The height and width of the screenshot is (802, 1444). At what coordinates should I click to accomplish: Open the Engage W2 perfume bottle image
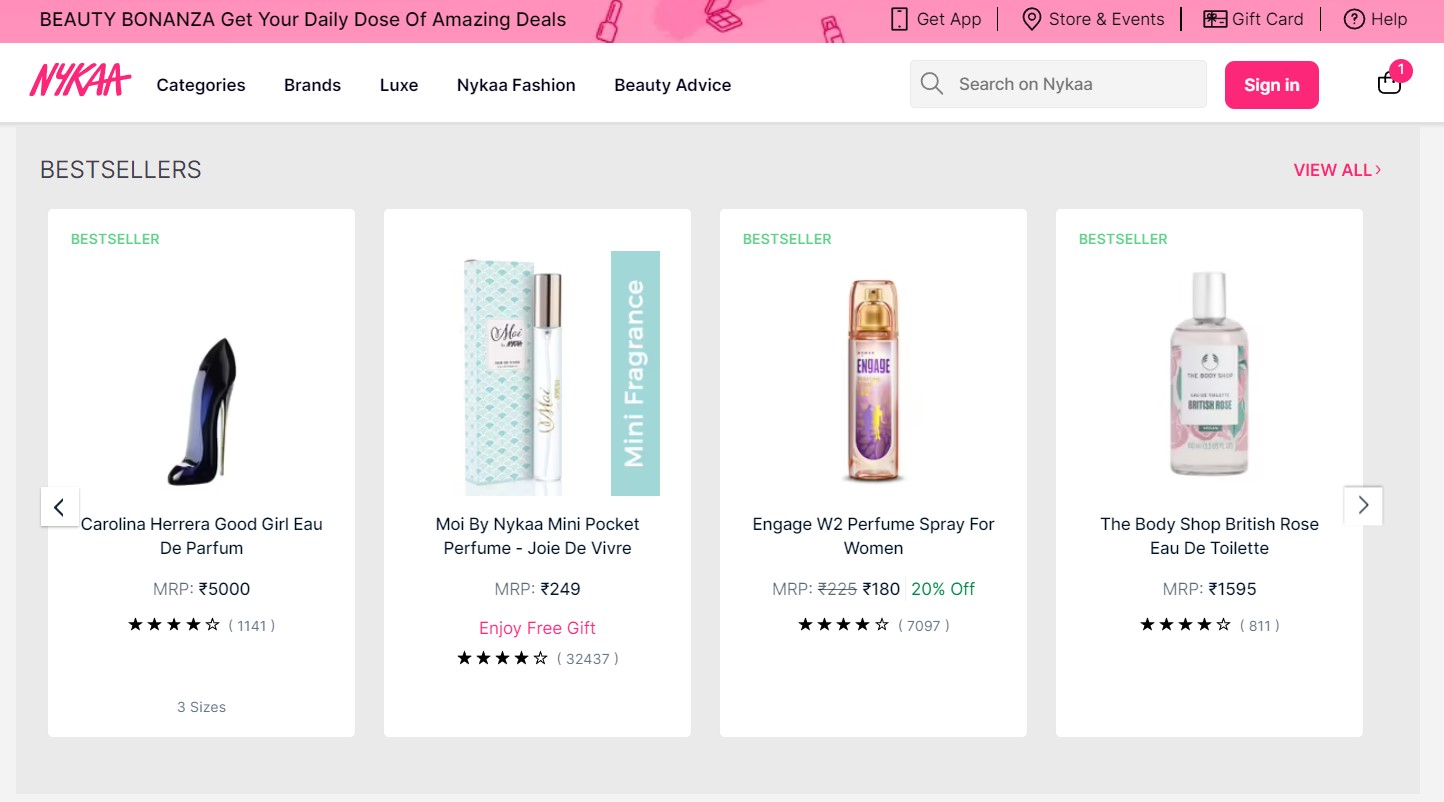point(873,380)
